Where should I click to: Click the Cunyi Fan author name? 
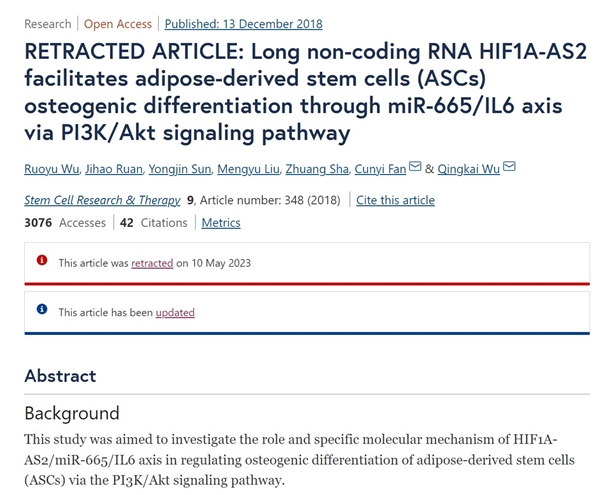(x=380, y=169)
